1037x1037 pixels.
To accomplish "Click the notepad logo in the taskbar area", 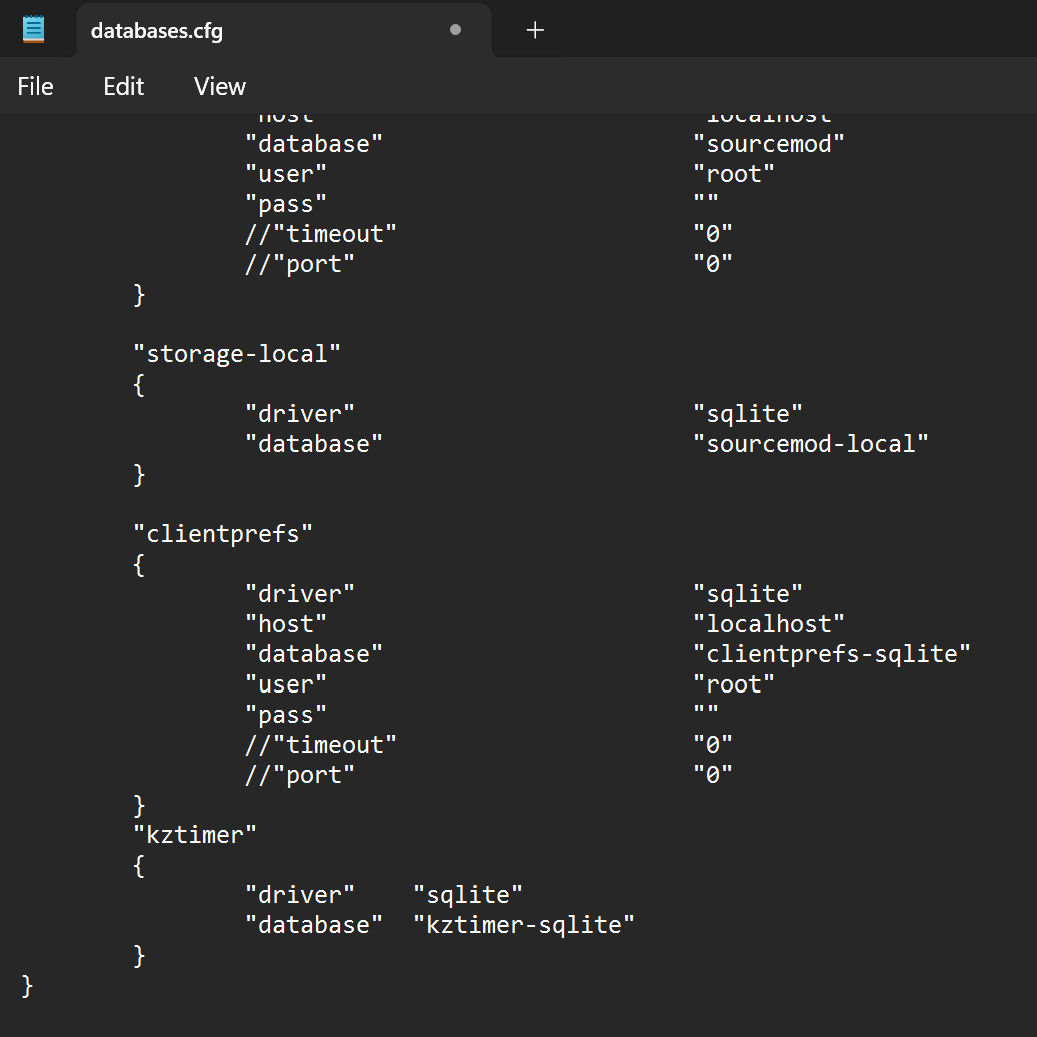I will click(33, 28).
